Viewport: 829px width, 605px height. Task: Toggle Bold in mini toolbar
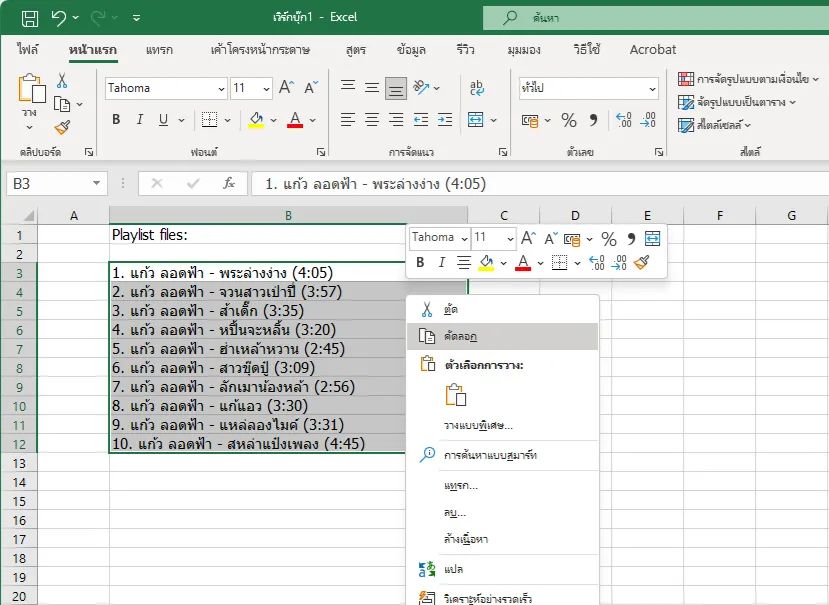coord(420,262)
